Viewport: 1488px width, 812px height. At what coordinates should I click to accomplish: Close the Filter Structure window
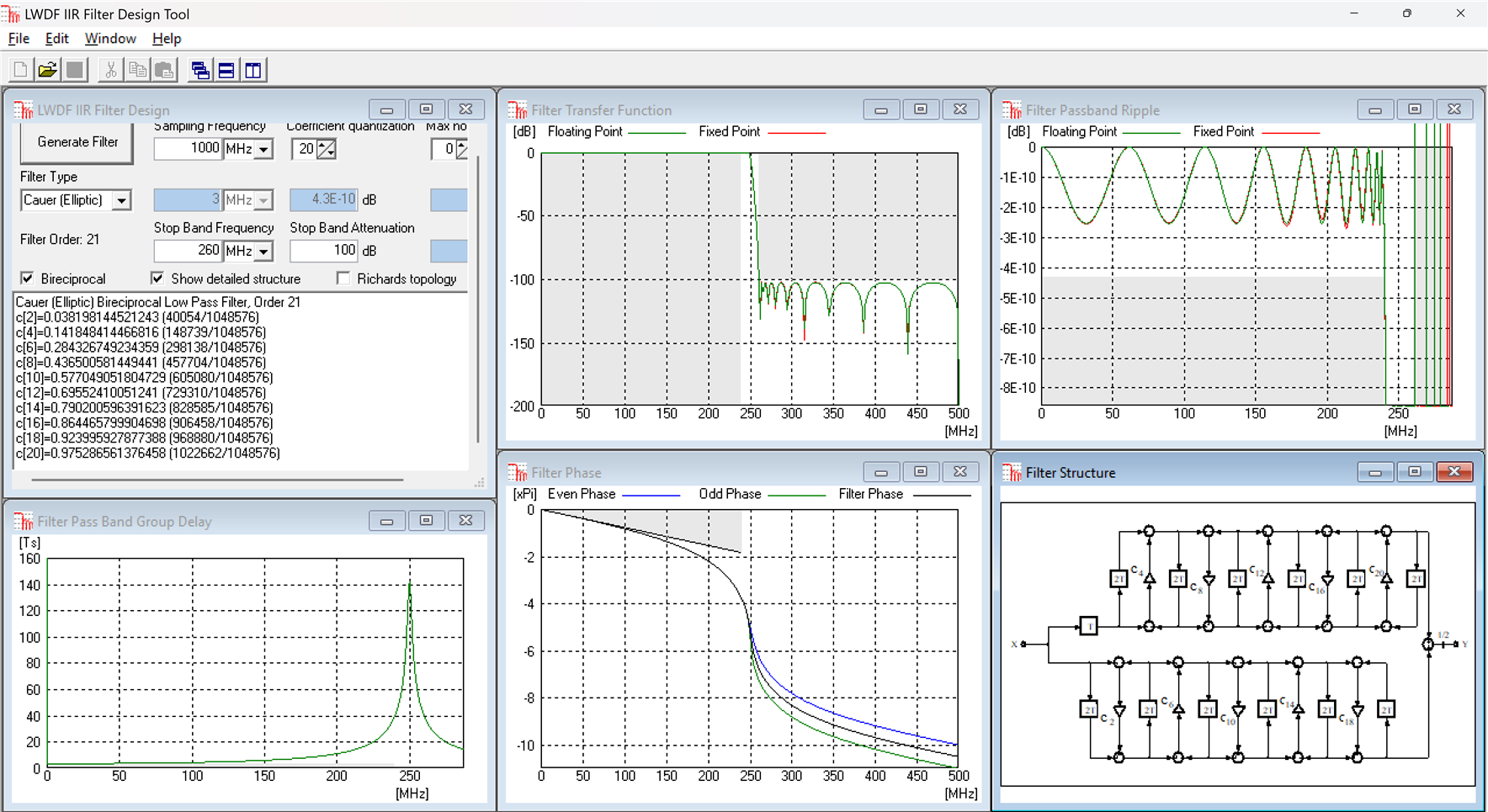1454,472
